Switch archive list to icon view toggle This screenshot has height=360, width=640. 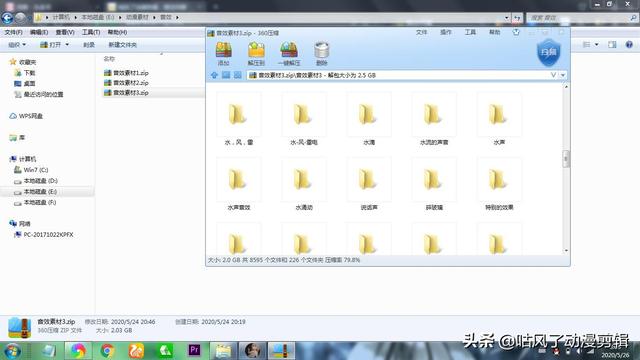pos(237,75)
